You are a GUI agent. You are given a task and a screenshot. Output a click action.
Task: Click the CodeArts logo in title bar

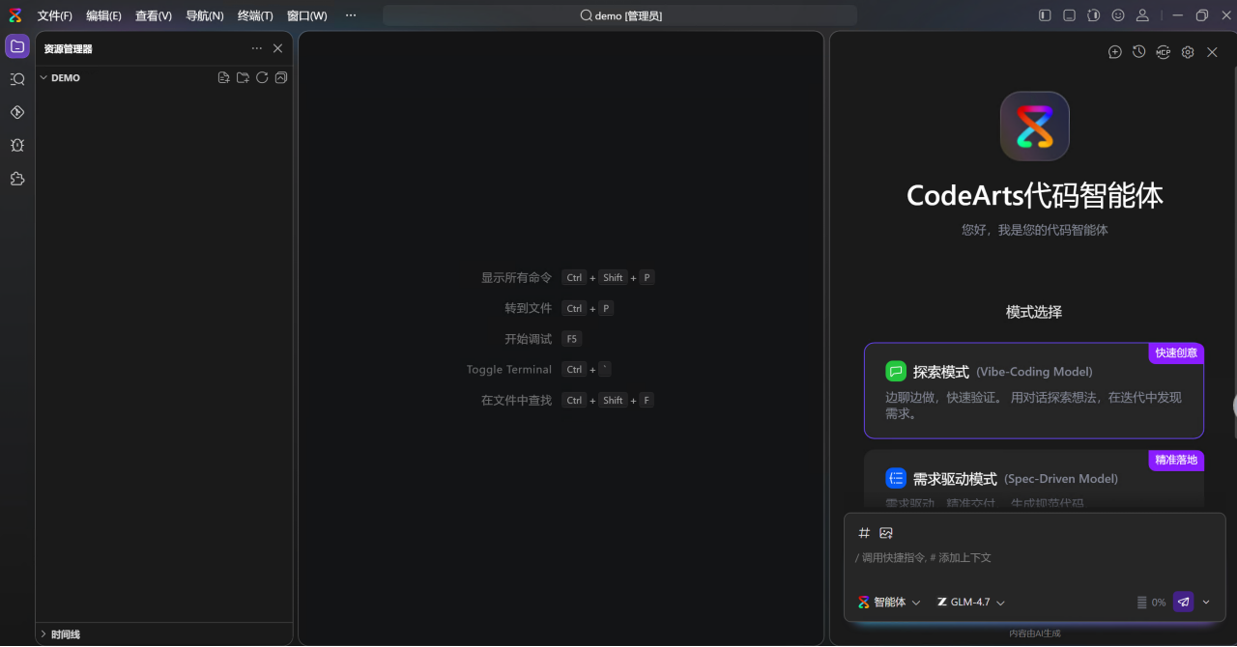[15, 15]
